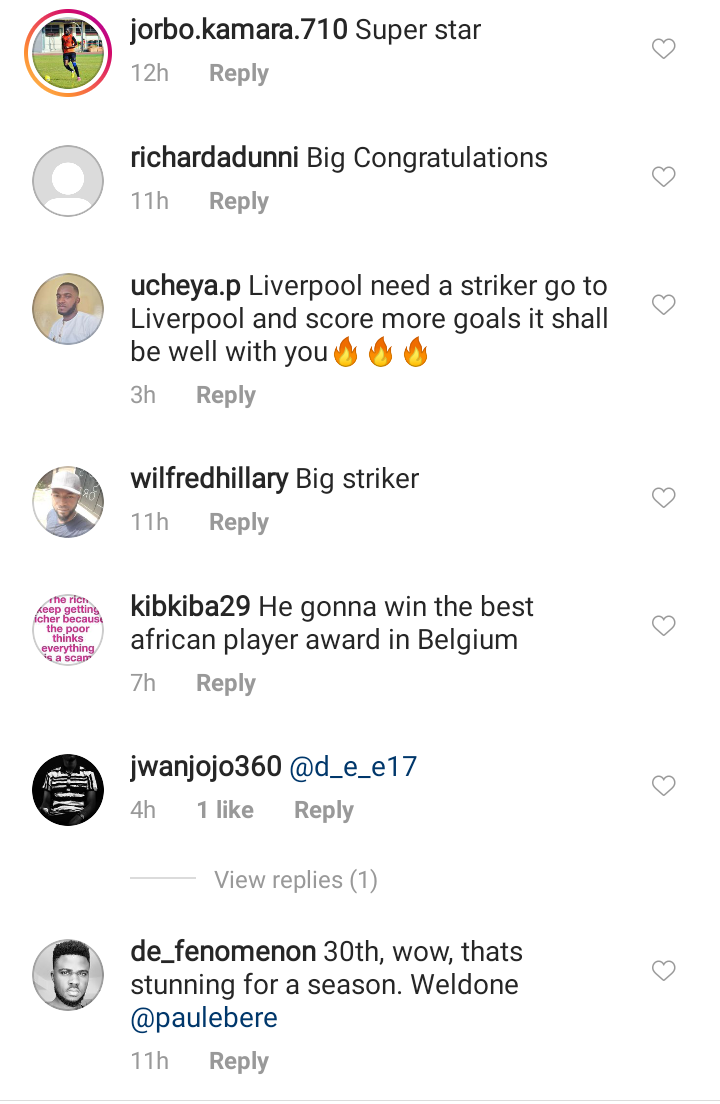The image size is (720, 1104).
Task: Open richardadunni's default avatar
Action: [x=68, y=181]
